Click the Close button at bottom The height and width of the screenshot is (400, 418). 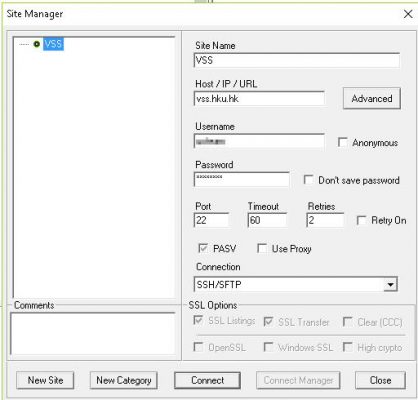(380, 380)
